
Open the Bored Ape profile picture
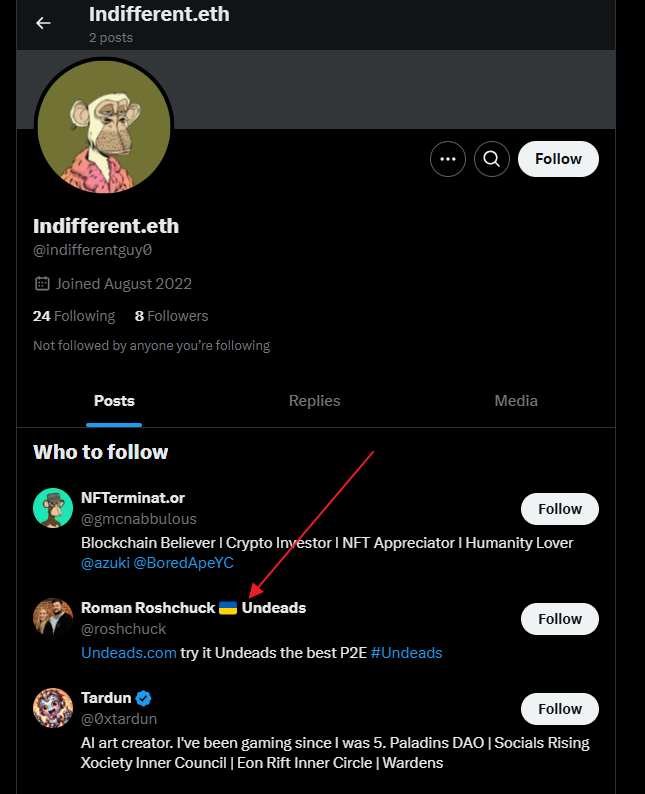104,128
